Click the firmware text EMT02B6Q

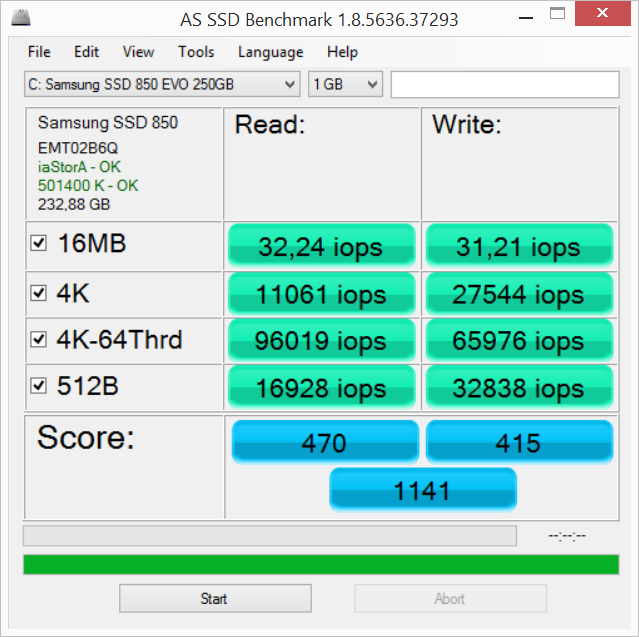click(x=78, y=148)
